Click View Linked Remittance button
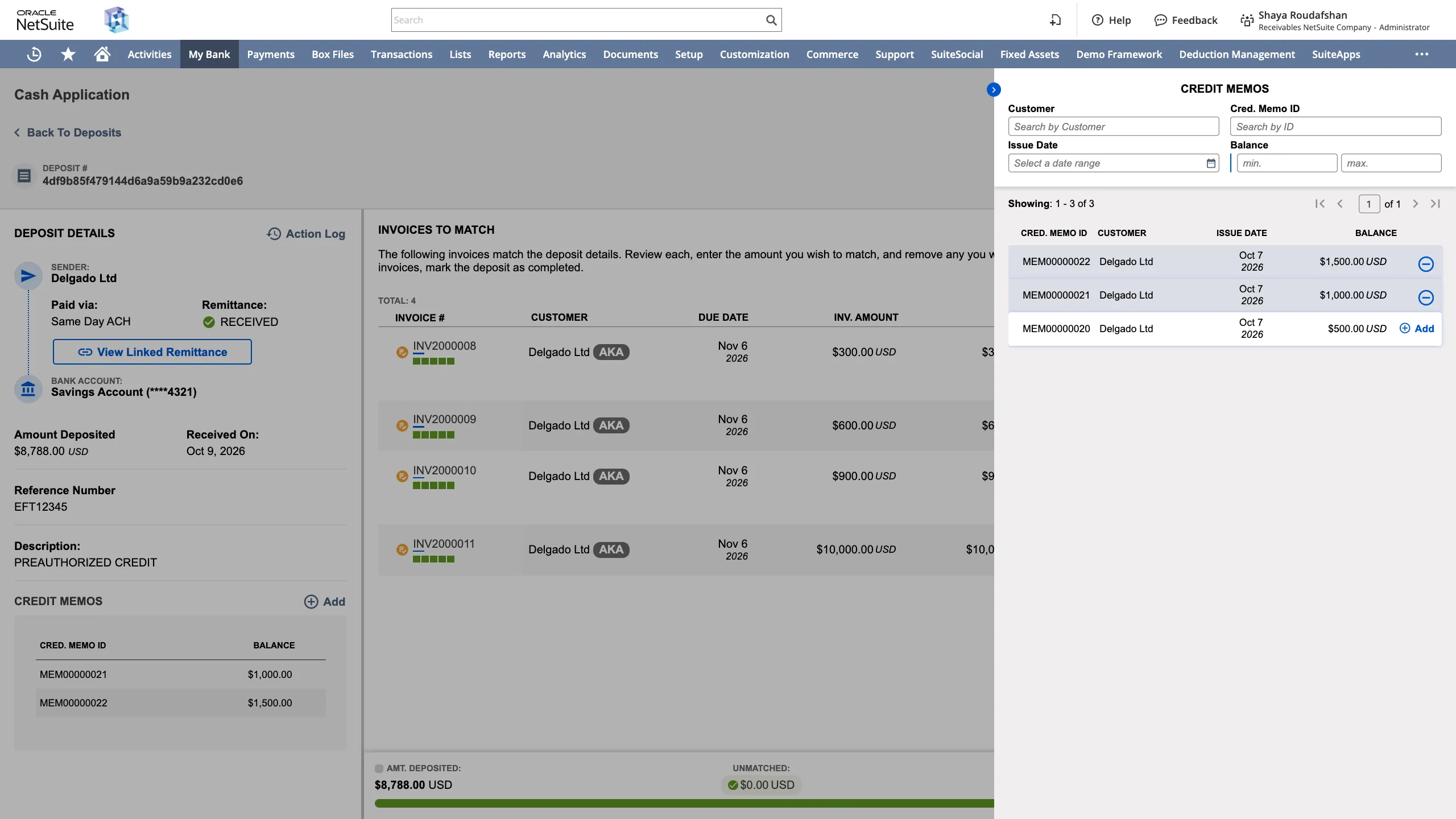The width and height of the screenshot is (1456, 819). (x=152, y=352)
